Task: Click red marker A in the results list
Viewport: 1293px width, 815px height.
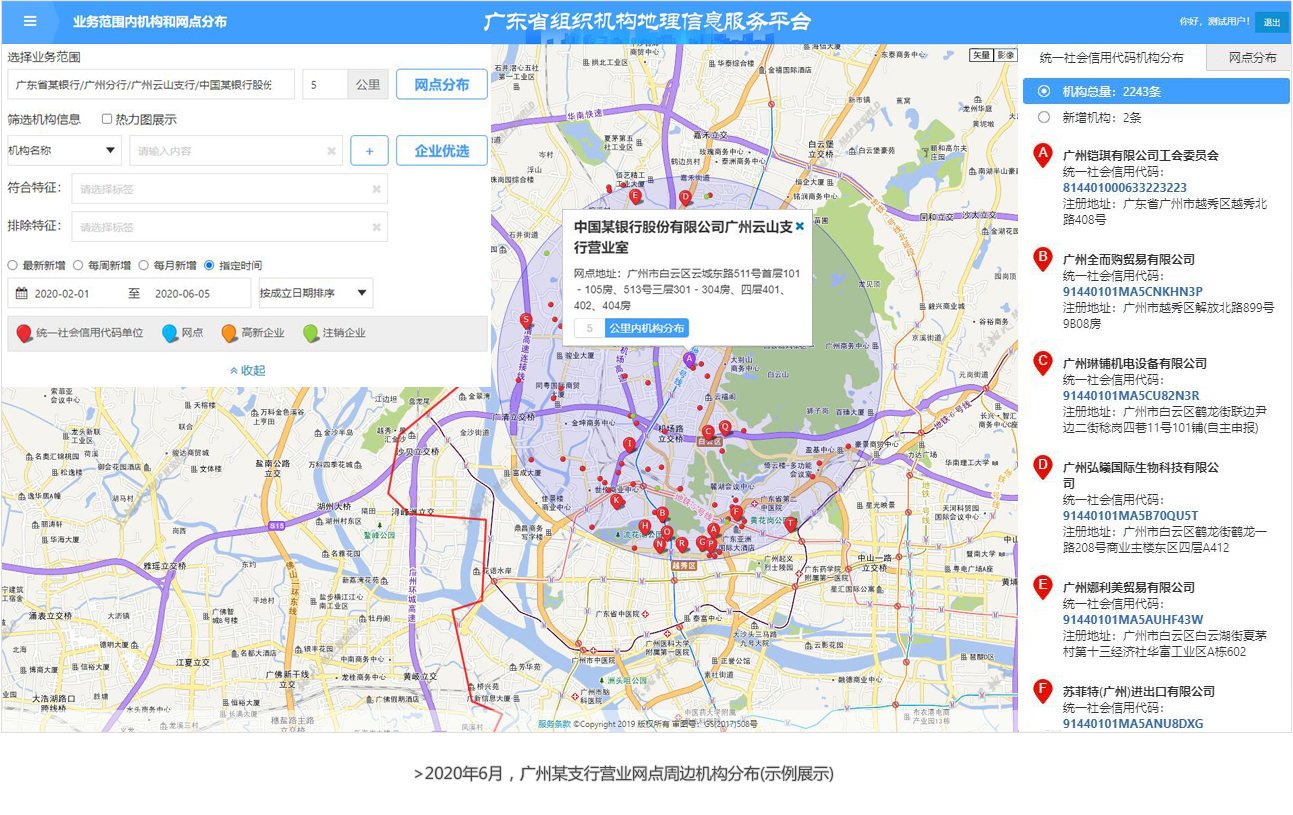Action: 1043,155
